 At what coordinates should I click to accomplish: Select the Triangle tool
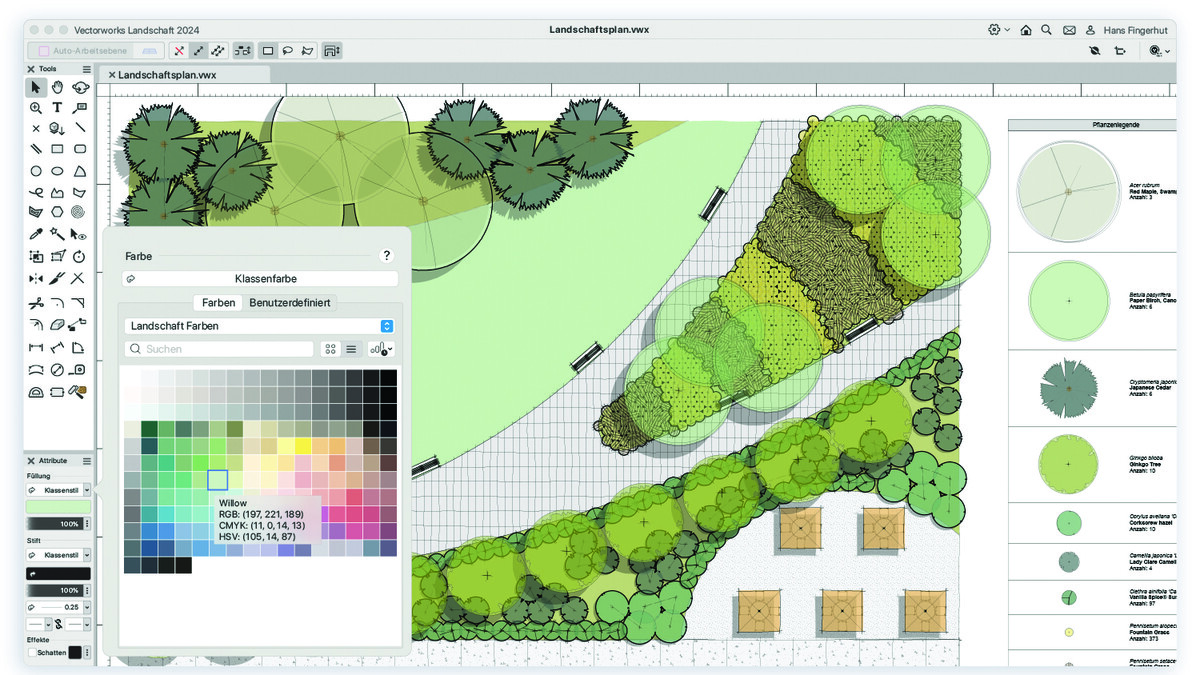(81, 171)
